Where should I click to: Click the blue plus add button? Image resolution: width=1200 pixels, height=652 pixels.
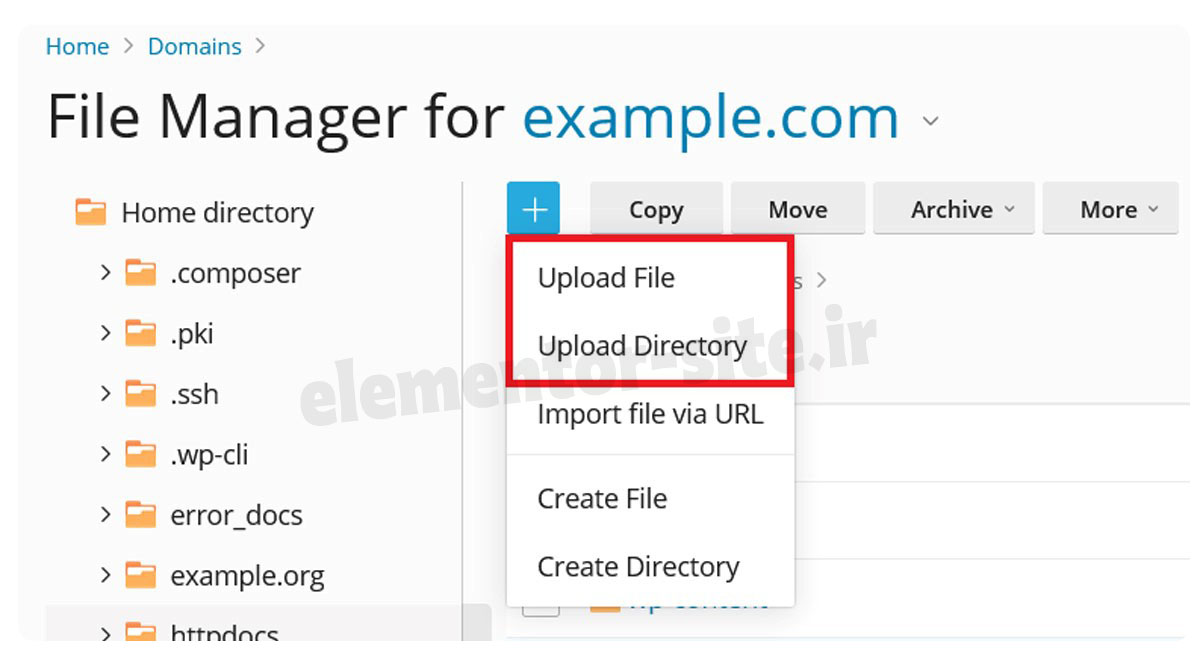point(533,209)
